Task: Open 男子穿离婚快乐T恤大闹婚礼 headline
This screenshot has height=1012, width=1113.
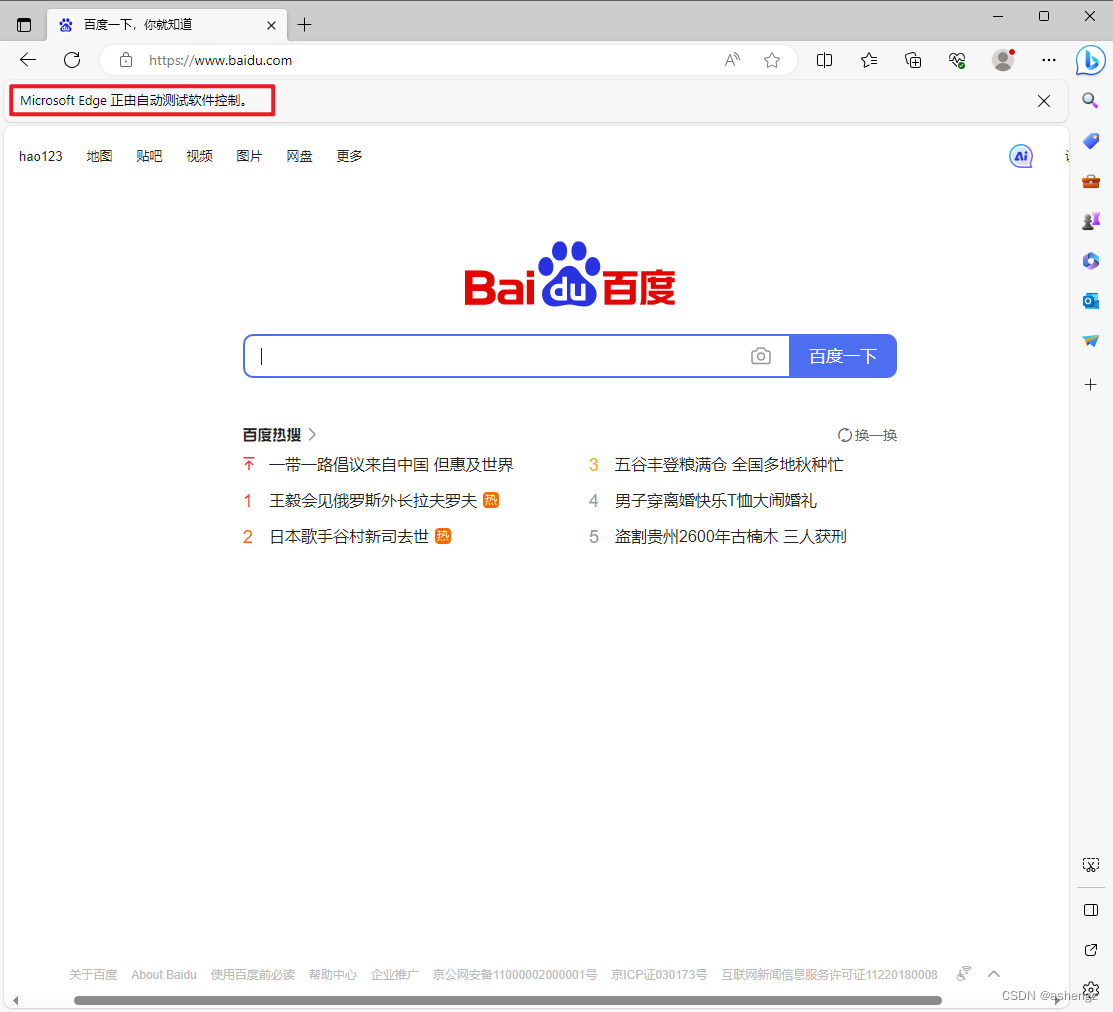Action: tap(716, 500)
